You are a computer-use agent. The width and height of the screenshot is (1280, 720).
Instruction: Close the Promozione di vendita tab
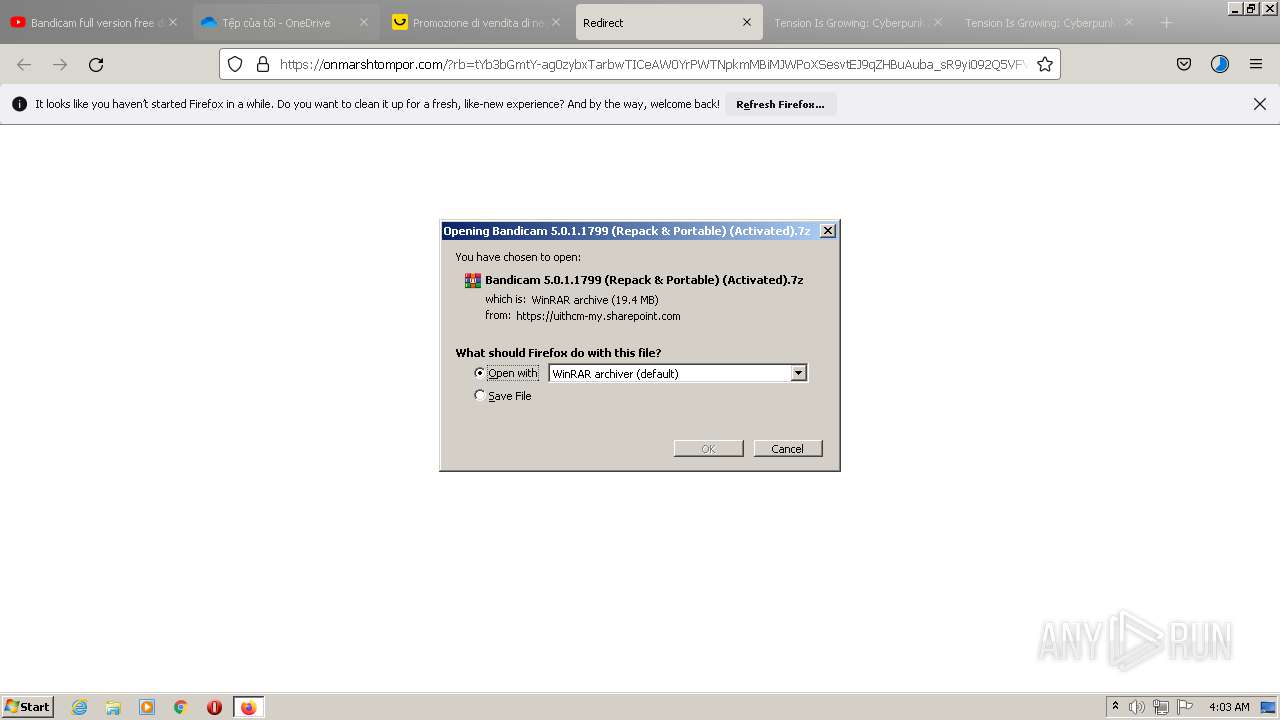555,22
